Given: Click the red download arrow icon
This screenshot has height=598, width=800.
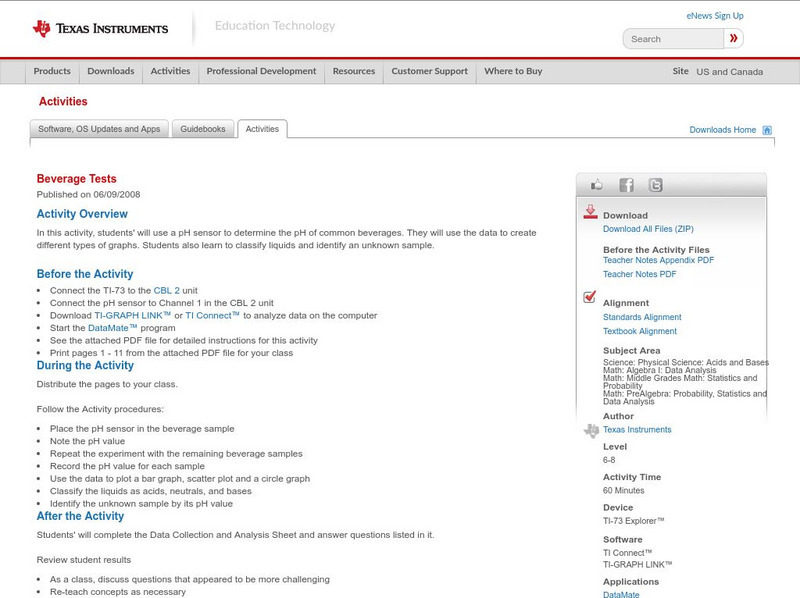Looking at the screenshot, I should (590, 212).
